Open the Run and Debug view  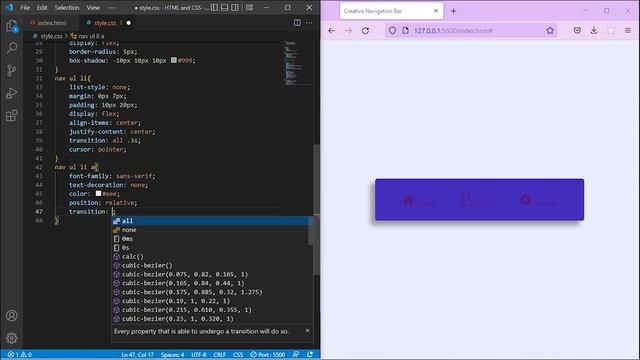pyautogui.click(x=12, y=93)
